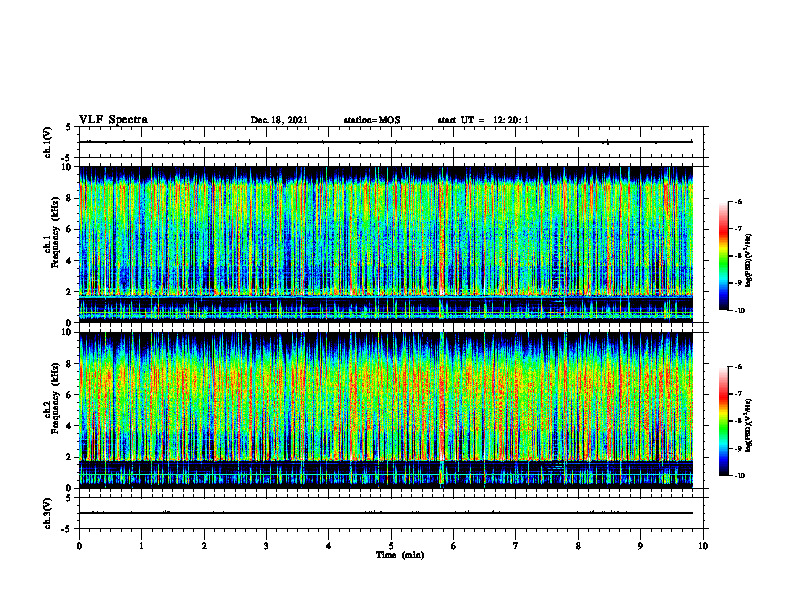
Task: Click the '10' tick label on the time axis
Action: pos(703,546)
